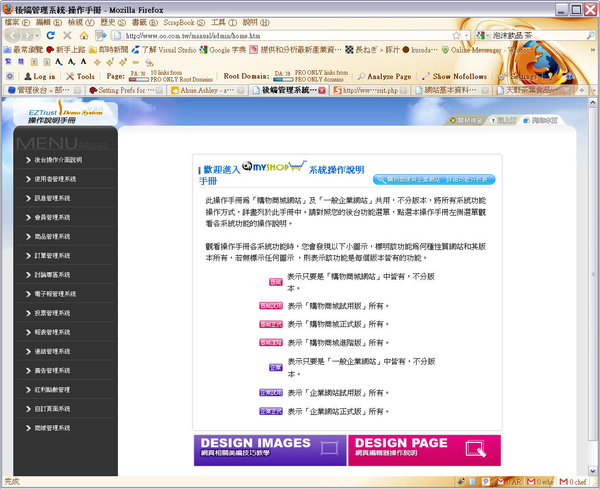Viewport: 600px width, 489px height.
Task: Click the back navigation arrow
Action: 13,36
